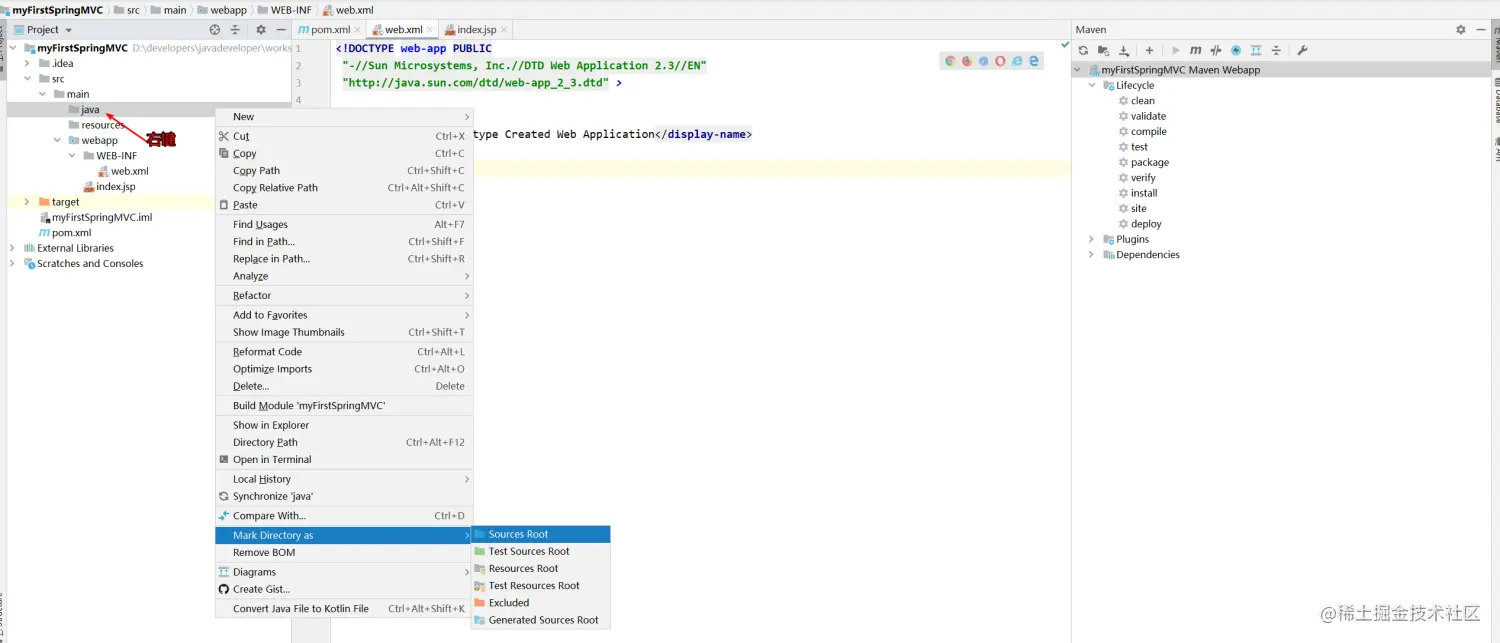The height and width of the screenshot is (643, 1500).
Task: Open the New submenu in context menu
Action: 344,117
